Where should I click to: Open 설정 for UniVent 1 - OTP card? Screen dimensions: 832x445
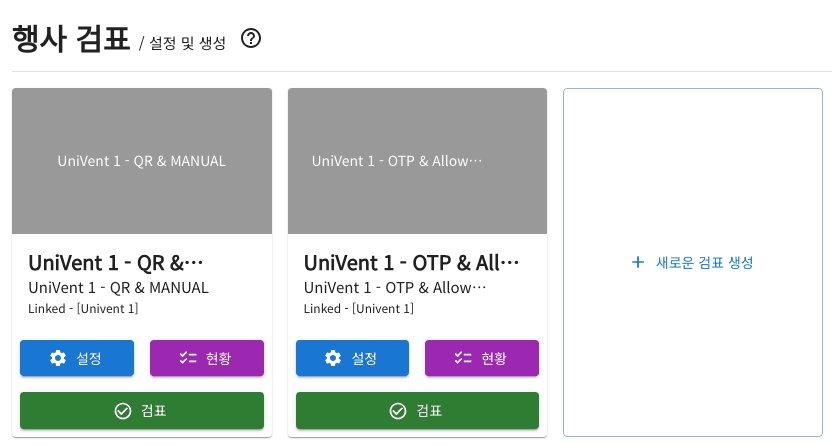coord(352,358)
